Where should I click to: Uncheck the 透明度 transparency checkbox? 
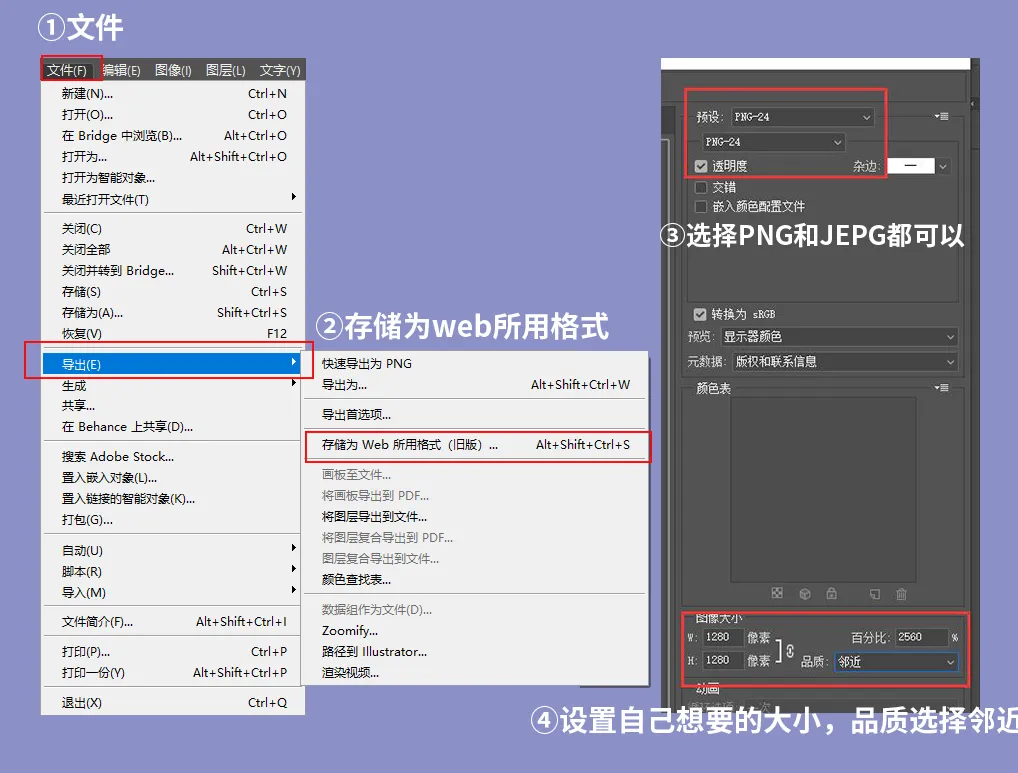coord(701,166)
